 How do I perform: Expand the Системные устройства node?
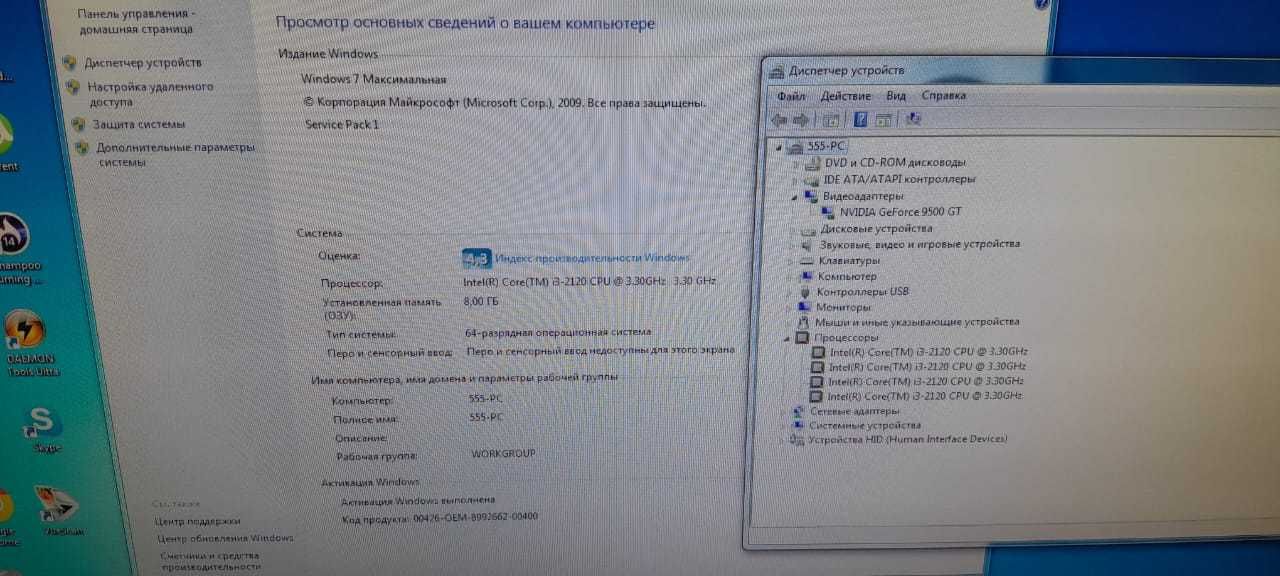(782, 425)
